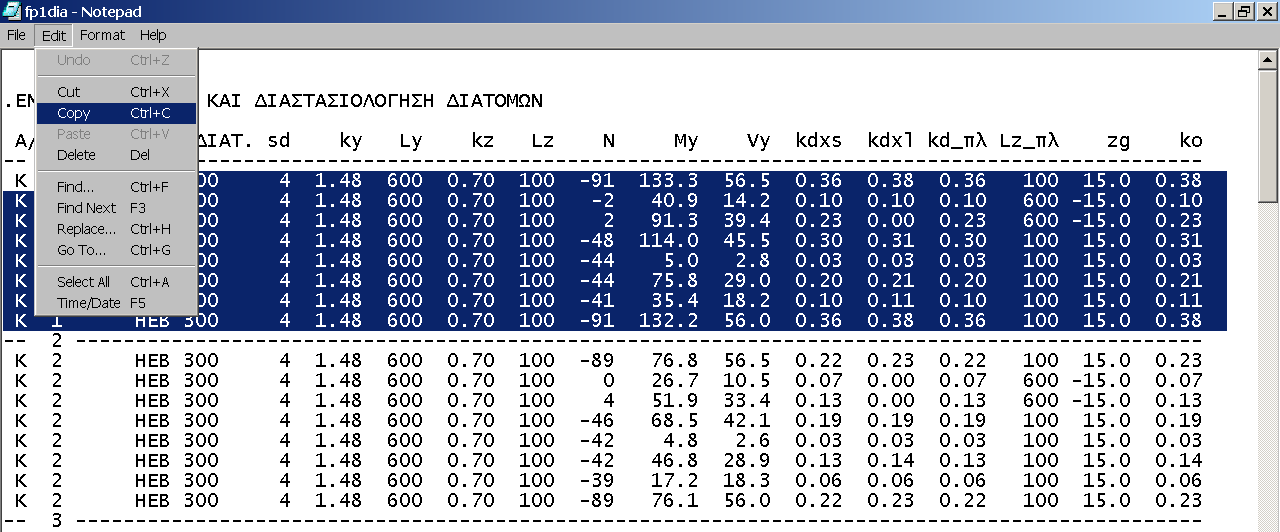Open the Format menu

pyautogui.click(x=103, y=35)
